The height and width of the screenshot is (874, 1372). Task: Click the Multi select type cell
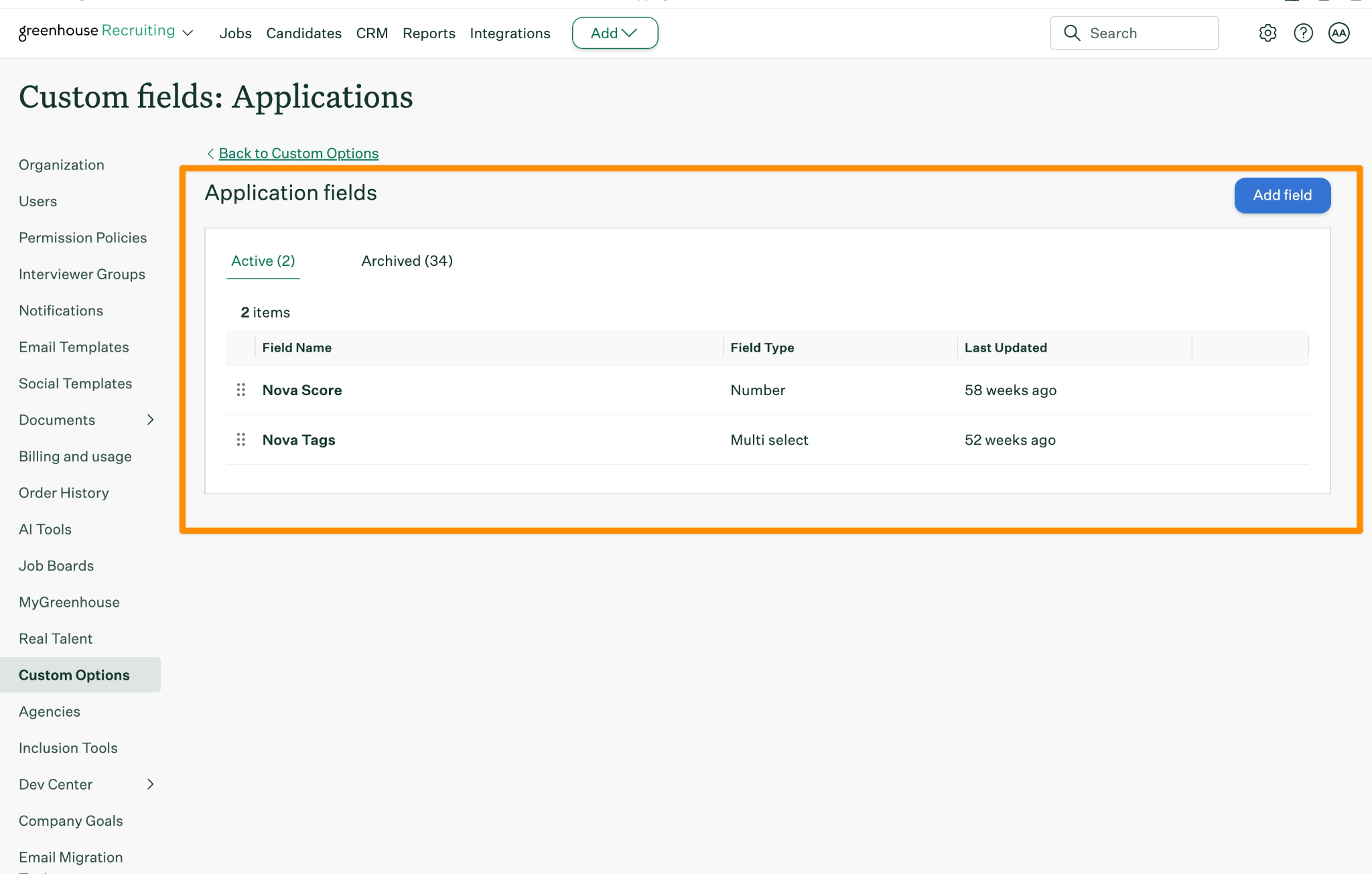(x=769, y=439)
